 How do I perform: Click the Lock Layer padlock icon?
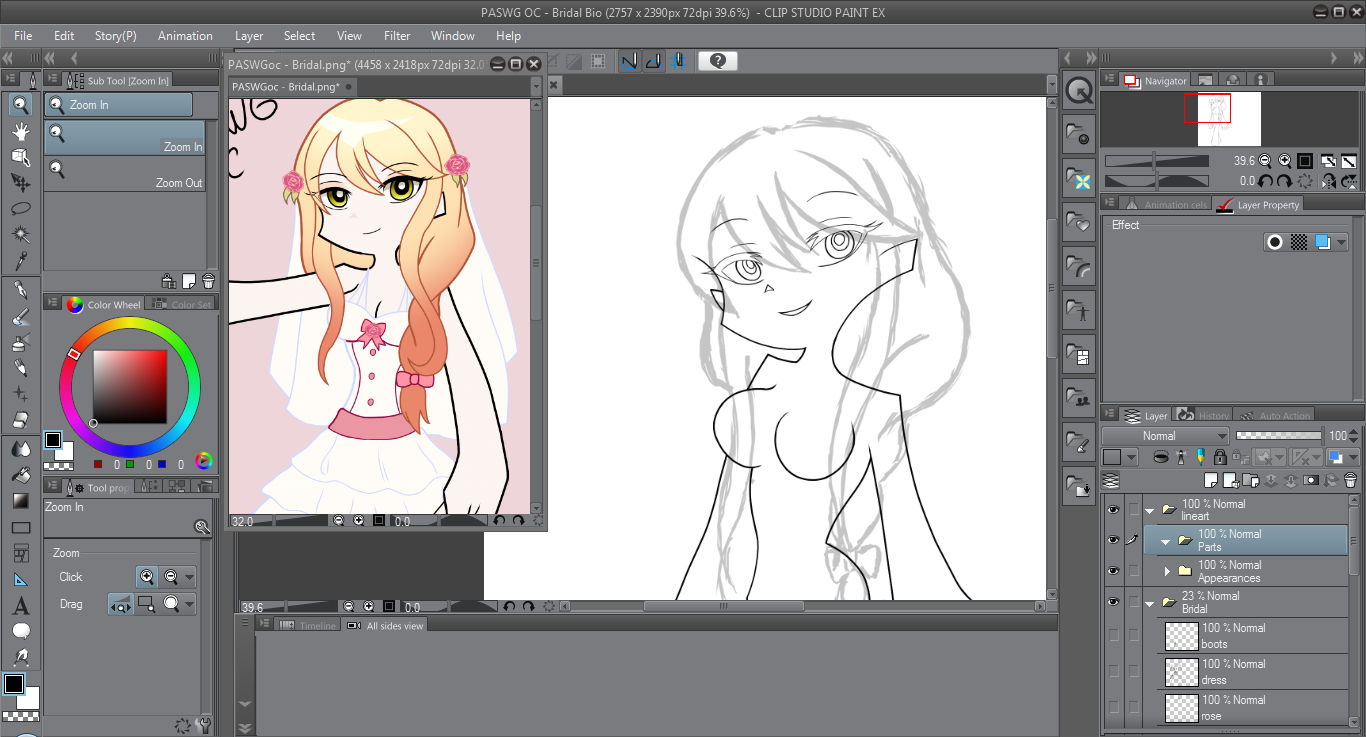tap(1220, 457)
